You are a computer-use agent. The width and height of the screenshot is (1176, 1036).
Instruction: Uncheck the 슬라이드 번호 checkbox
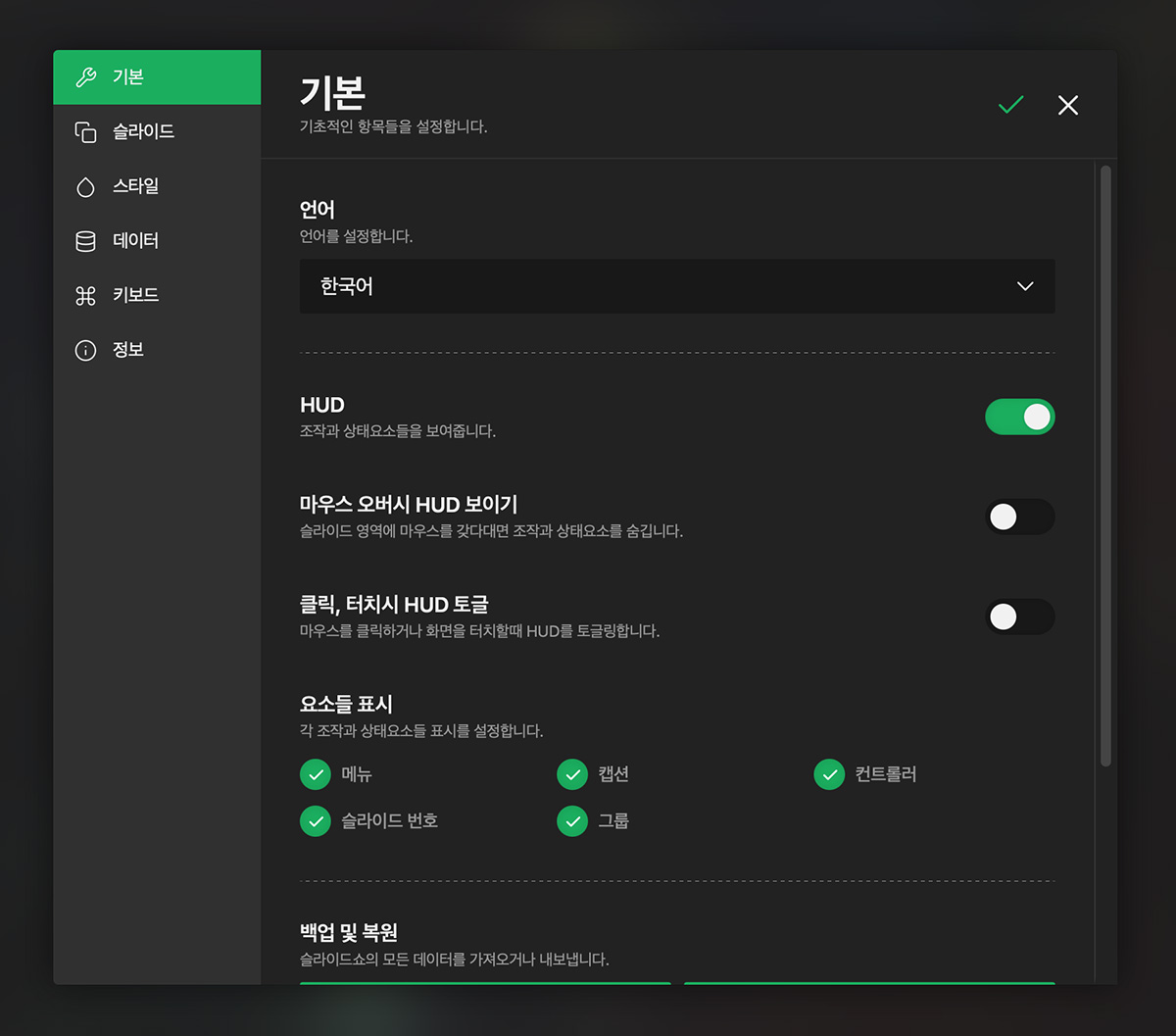click(316, 820)
